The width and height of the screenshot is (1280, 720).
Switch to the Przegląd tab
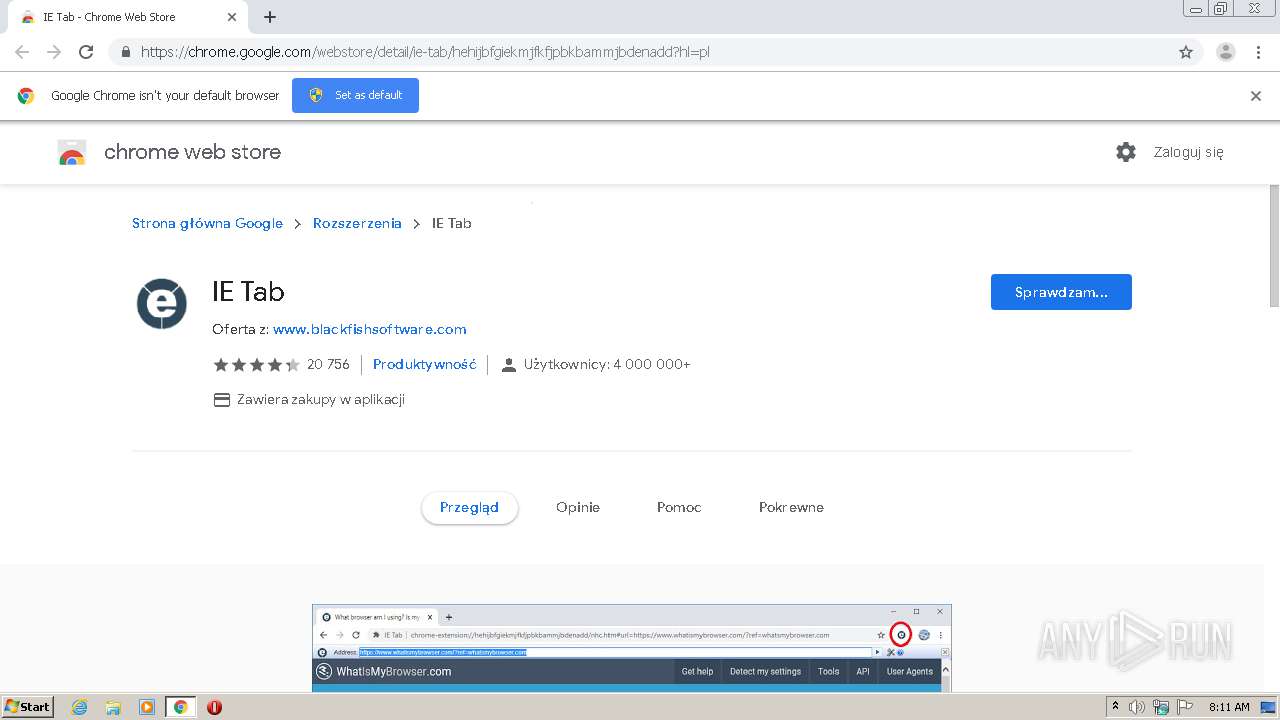469,507
